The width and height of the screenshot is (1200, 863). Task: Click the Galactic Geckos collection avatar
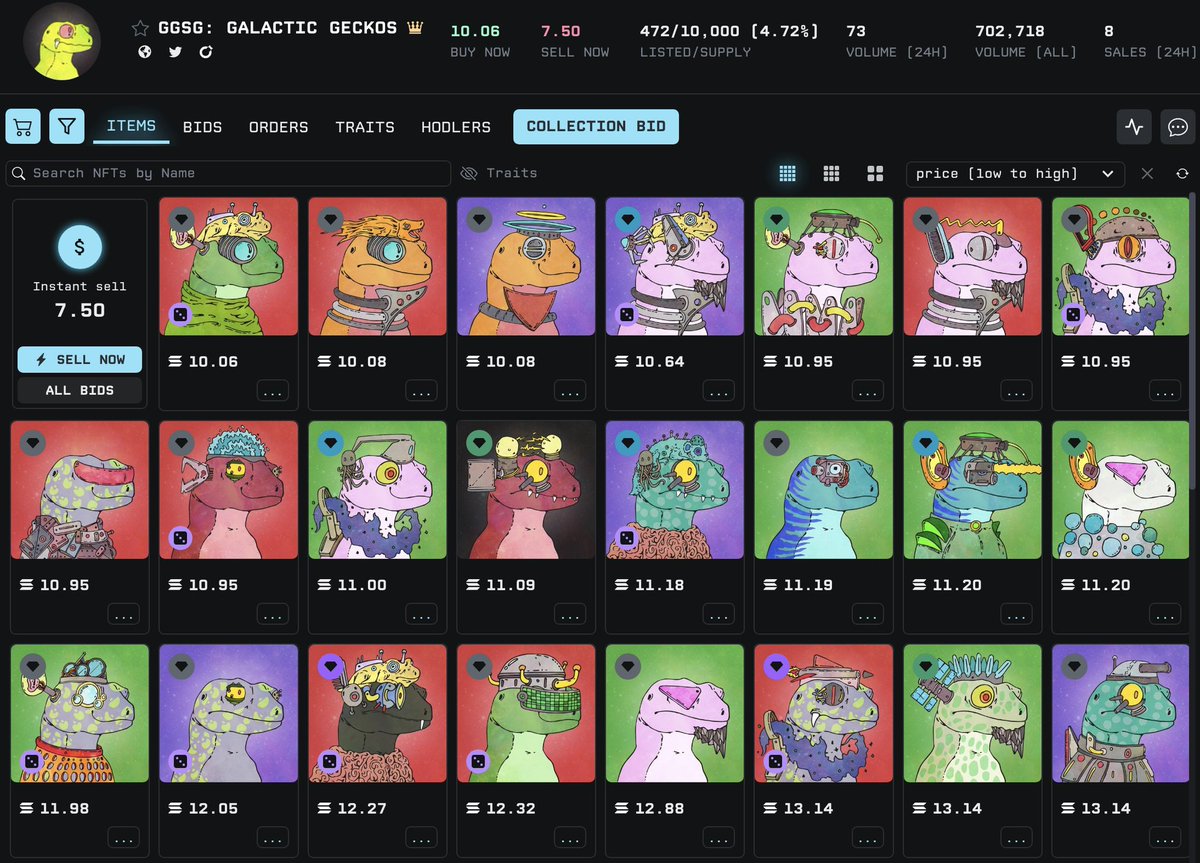coord(62,42)
